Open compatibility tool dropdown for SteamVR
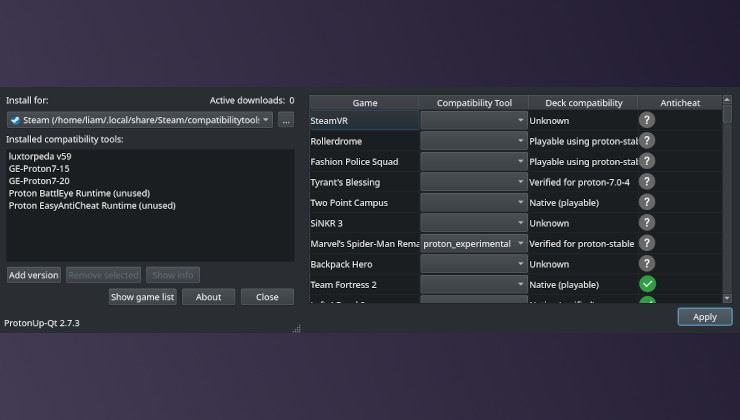This screenshot has height=420, width=740. pos(474,120)
